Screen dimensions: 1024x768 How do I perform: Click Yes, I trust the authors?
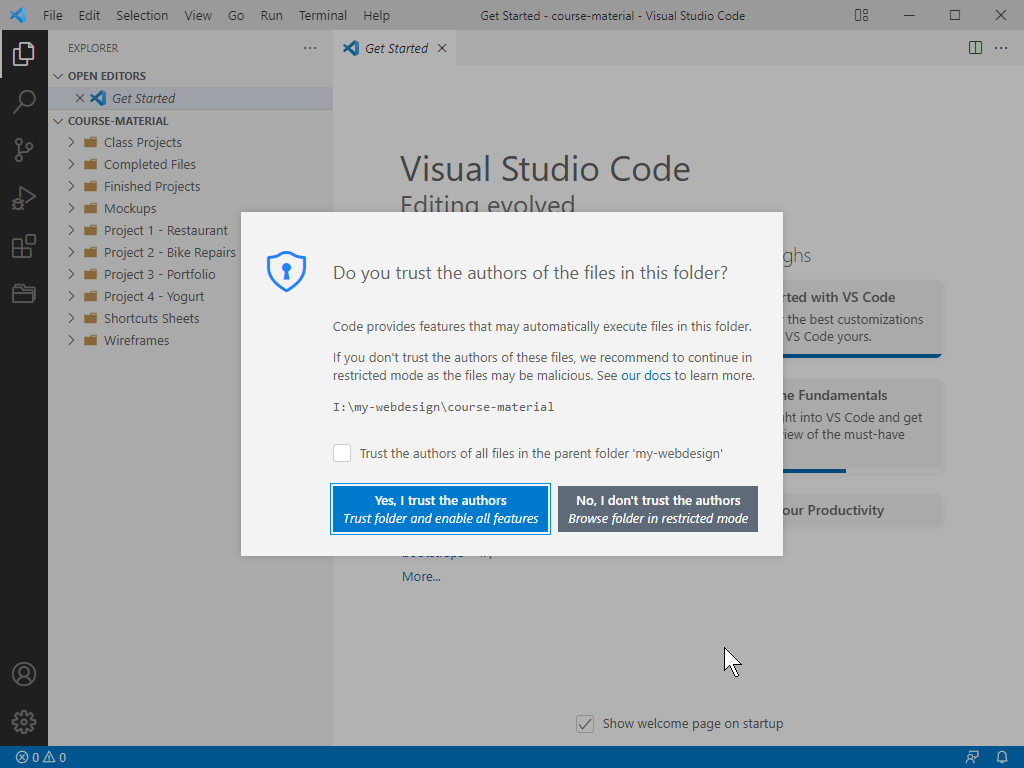pos(441,509)
